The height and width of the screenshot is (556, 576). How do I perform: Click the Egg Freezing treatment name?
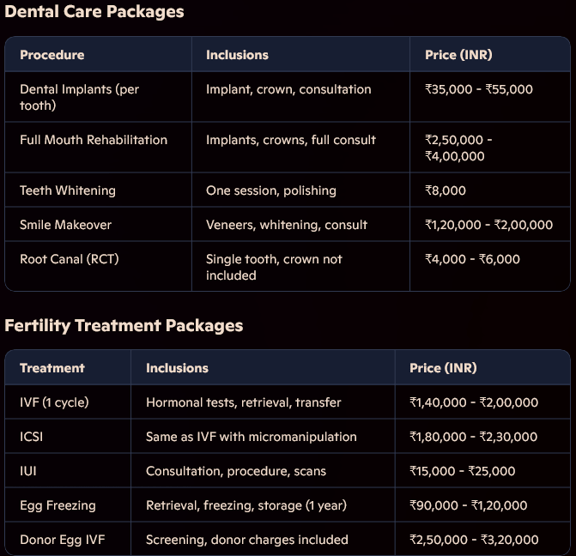coord(58,506)
